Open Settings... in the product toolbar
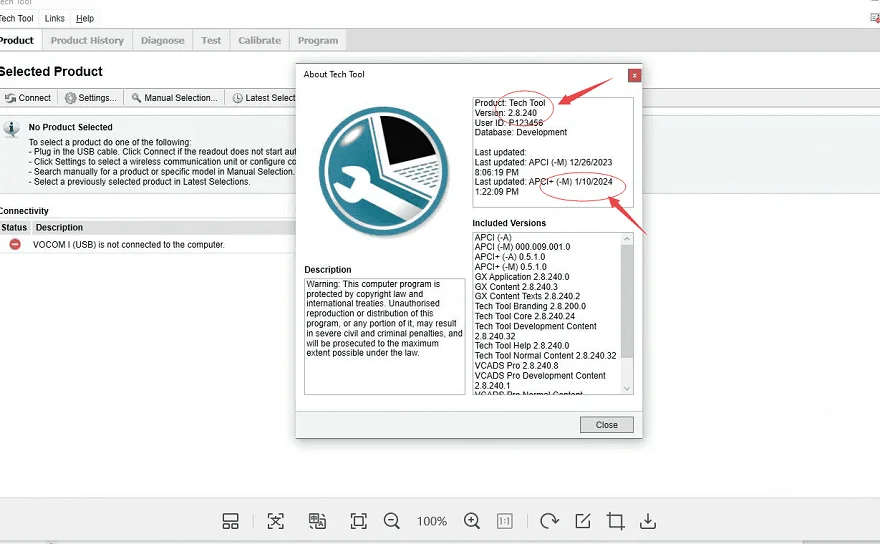The width and height of the screenshot is (880, 544). point(90,98)
